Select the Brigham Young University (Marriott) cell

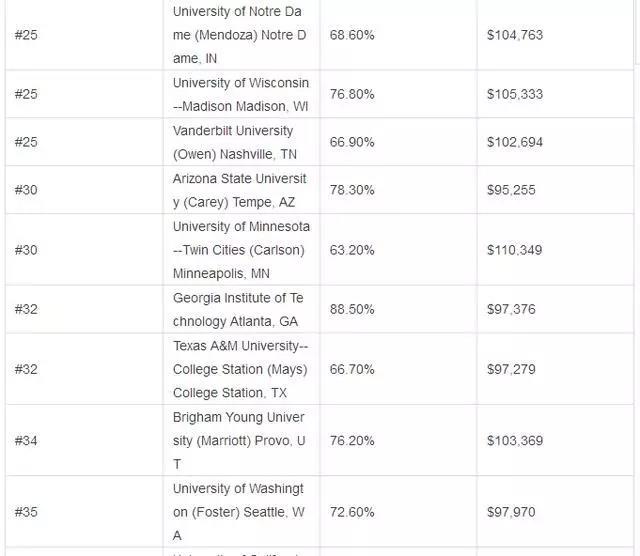pyautogui.click(x=239, y=440)
